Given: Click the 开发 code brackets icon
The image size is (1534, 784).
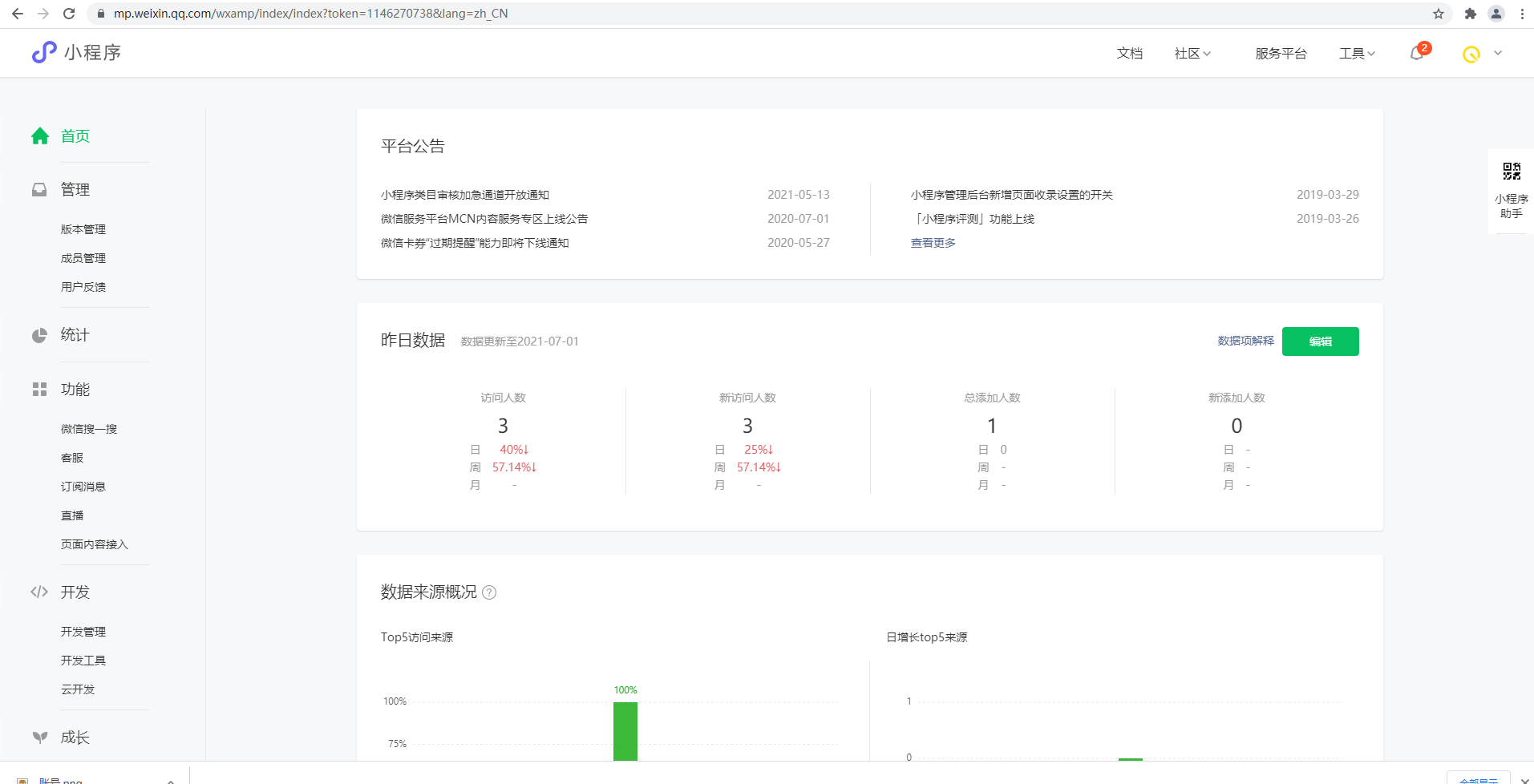Looking at the screenshot, I should point(39,592).
